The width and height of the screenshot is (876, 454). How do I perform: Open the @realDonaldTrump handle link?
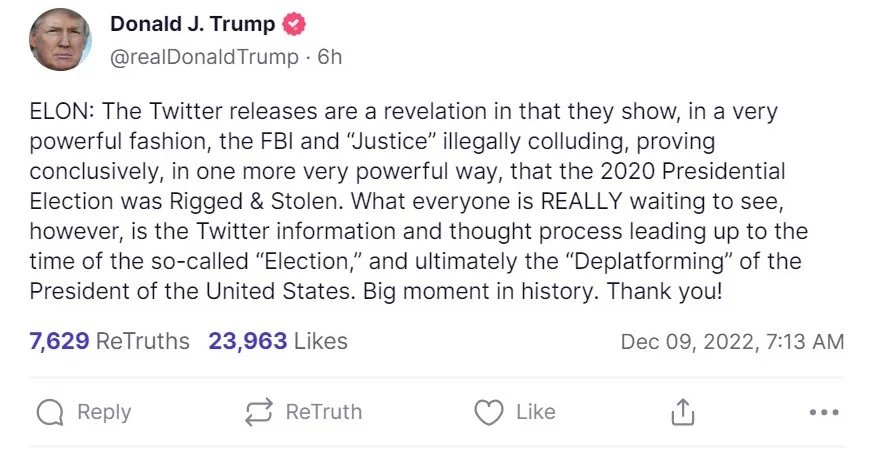click(204, 57)
